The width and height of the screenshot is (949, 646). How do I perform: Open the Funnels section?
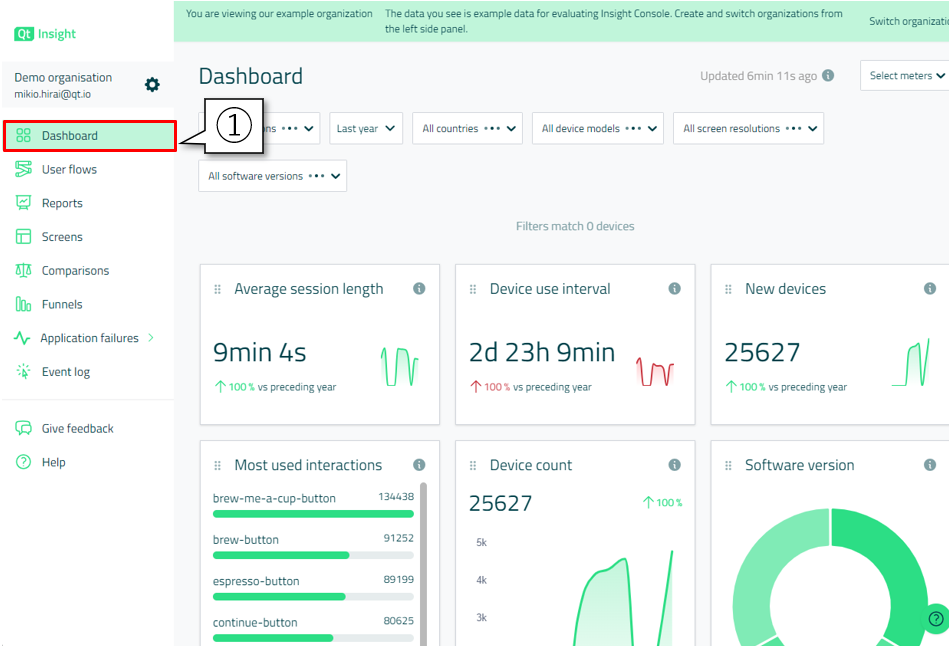pos(62,305)
